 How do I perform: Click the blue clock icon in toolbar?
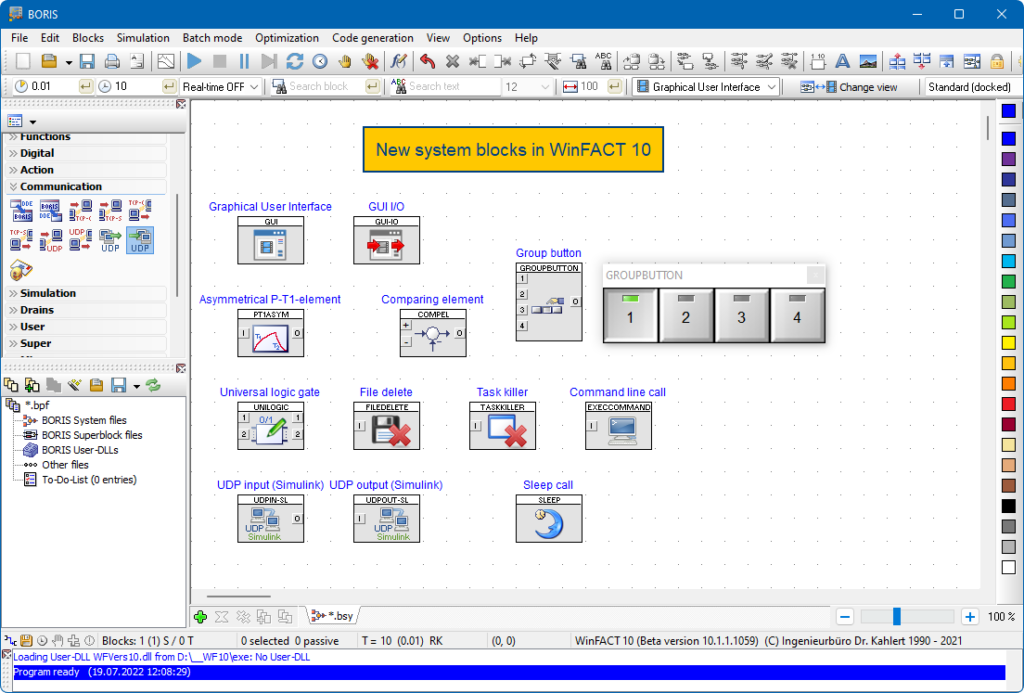(x=320, y=61)
